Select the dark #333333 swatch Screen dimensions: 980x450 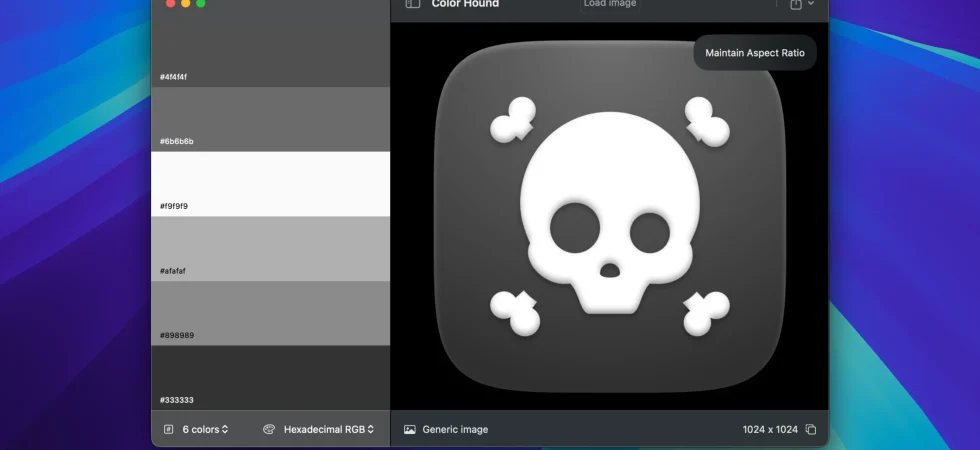pyautogui.click(x=271, y=378)
